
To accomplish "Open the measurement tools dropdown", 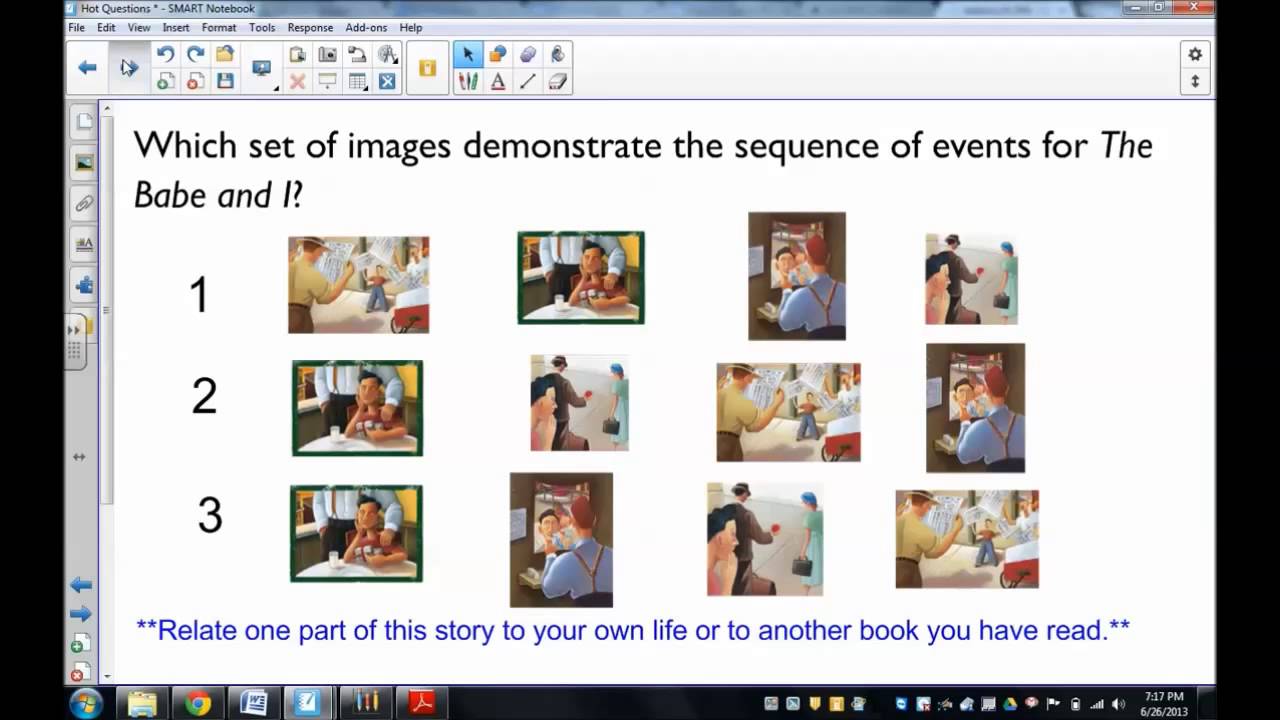I will click(387, 55).
